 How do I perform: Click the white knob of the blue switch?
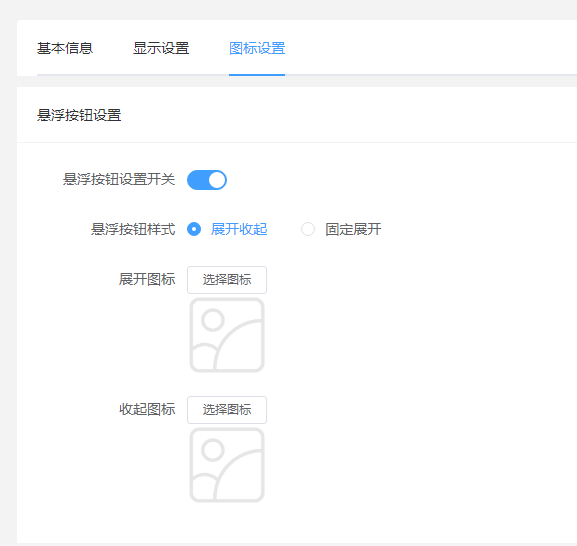pyautogui.click(x=217, y=180)
